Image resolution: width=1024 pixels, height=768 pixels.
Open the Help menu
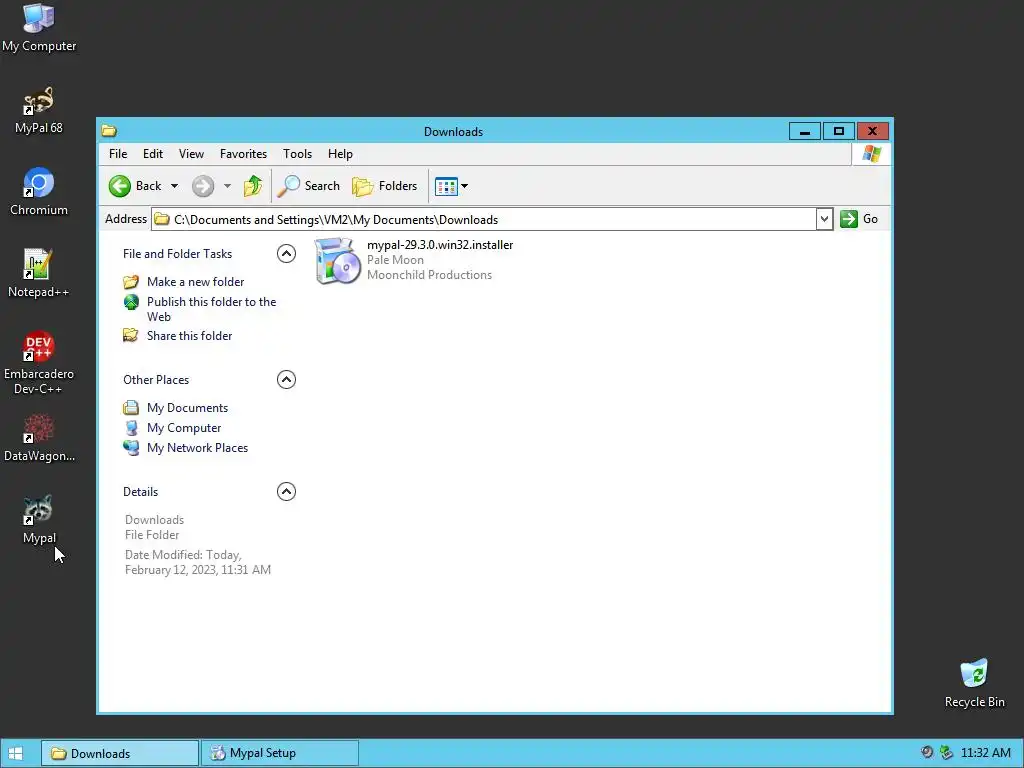tap(340, 153)
